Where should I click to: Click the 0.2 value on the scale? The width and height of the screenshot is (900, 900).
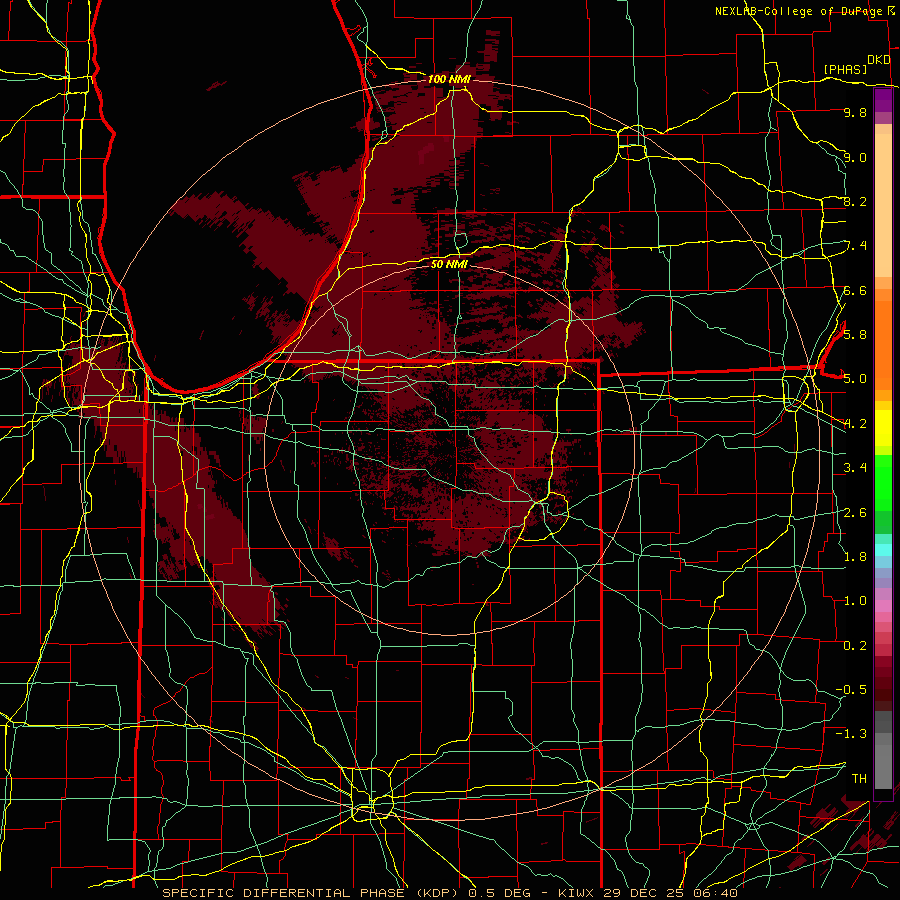855,645
